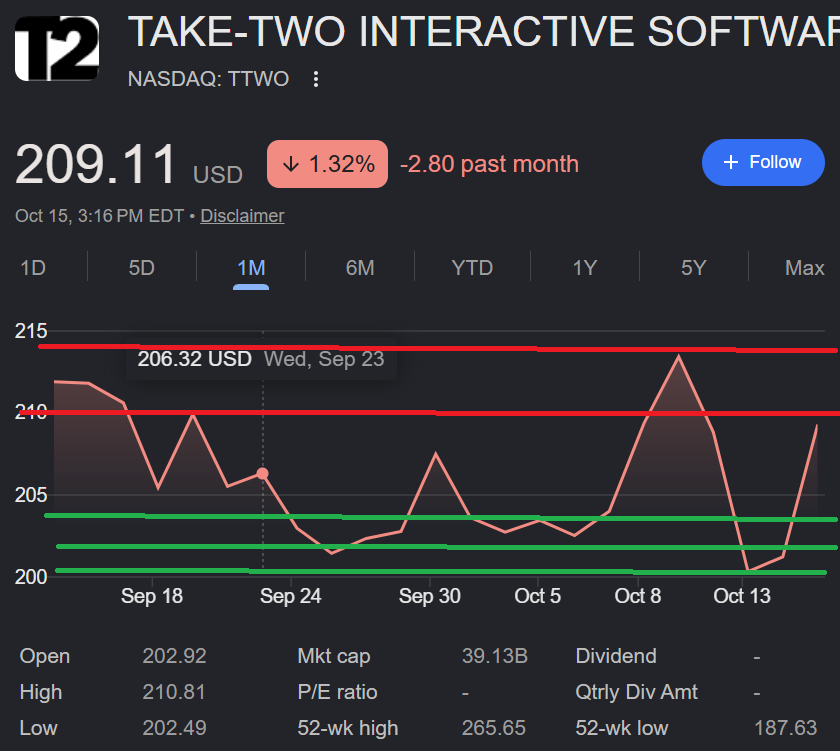Click the Oct 5 axis label
Screen dimensions: 840x751
537,596
